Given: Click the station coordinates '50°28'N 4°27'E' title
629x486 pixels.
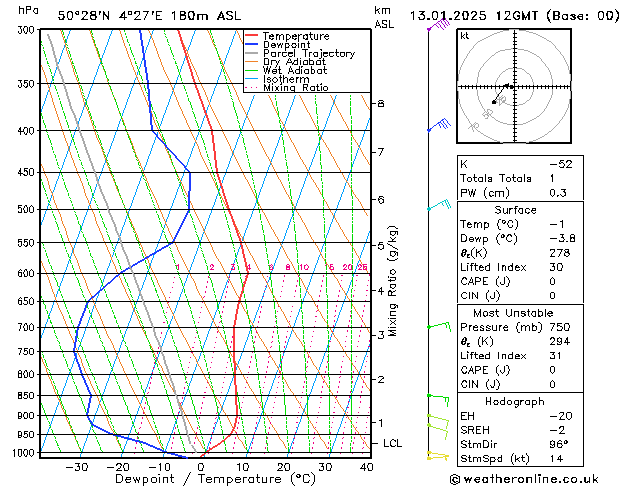Looking at the screenshot, I should (x=110, y=16).
